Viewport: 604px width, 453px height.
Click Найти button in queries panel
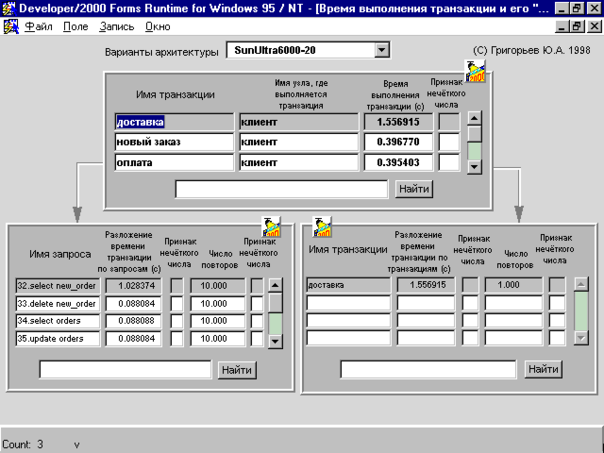click(237, 370)
